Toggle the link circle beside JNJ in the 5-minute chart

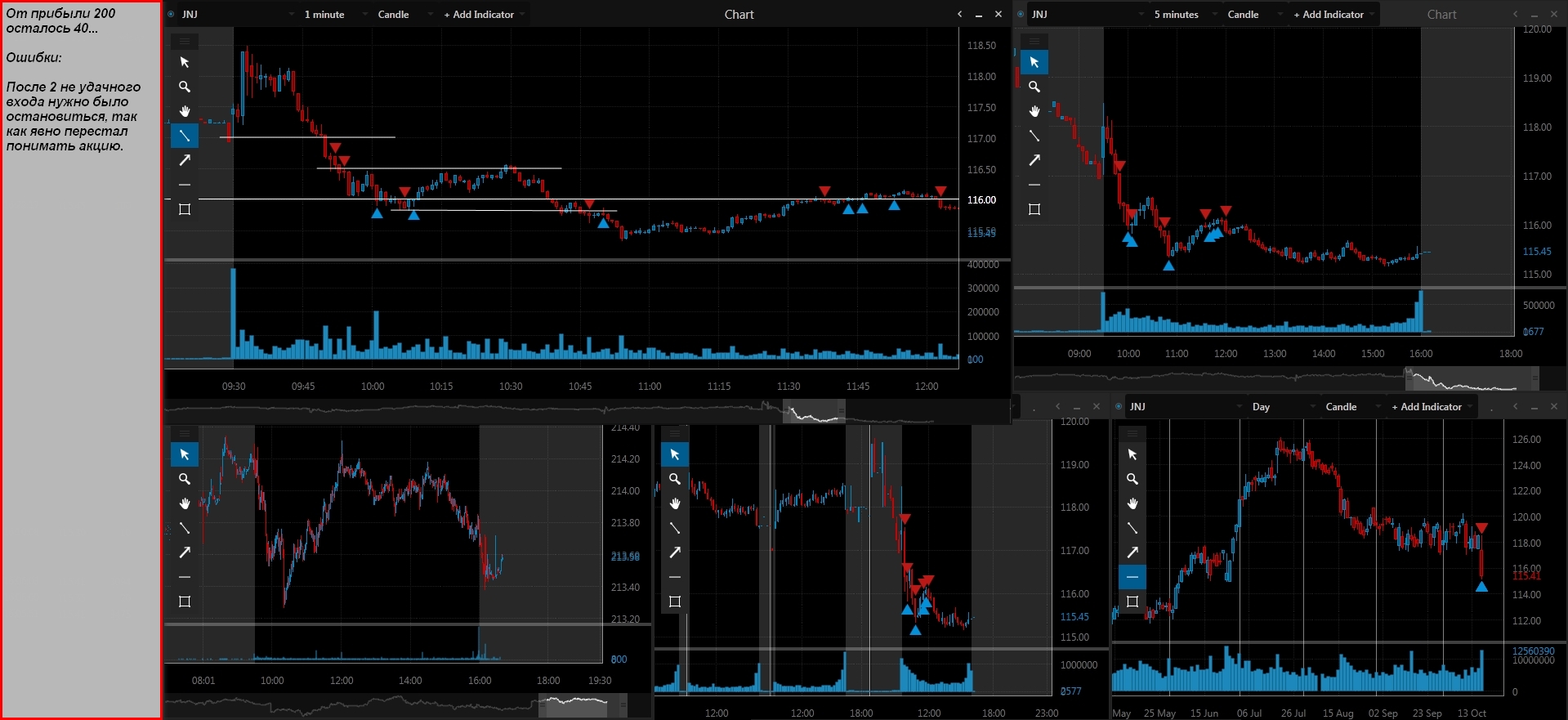point(1021,15)
